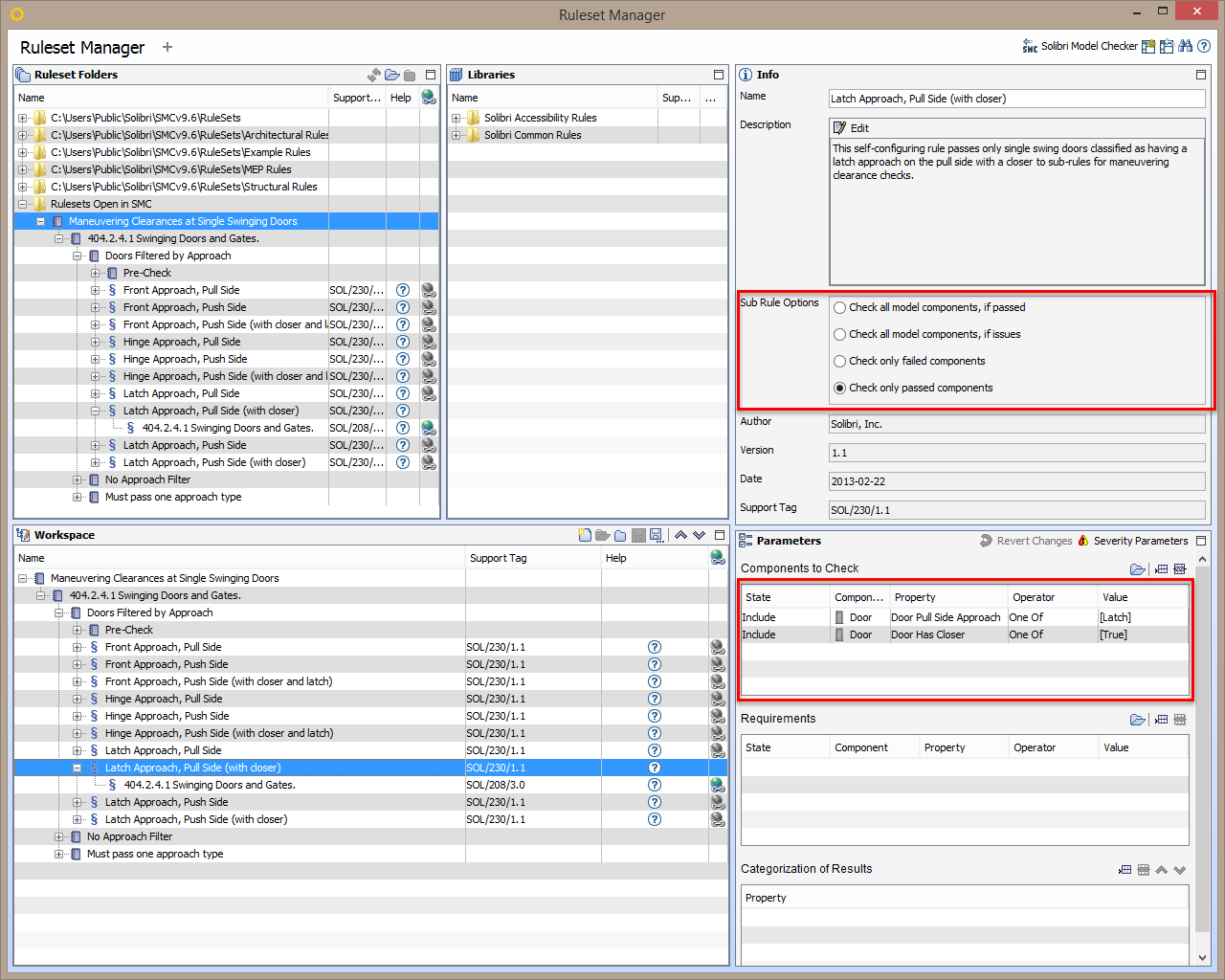
Task: Expand Solibri Accessibility Rules library
Action: pyautogui.click(x=457, y=118)
